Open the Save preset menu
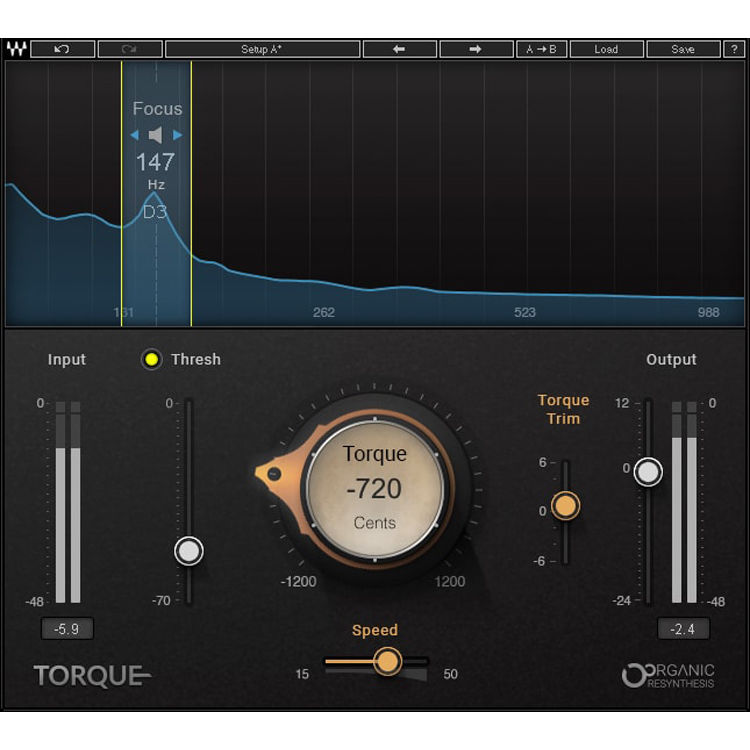The width and height of the screenshot is (750, 750). pyautogui.click(x=683, y=49)
